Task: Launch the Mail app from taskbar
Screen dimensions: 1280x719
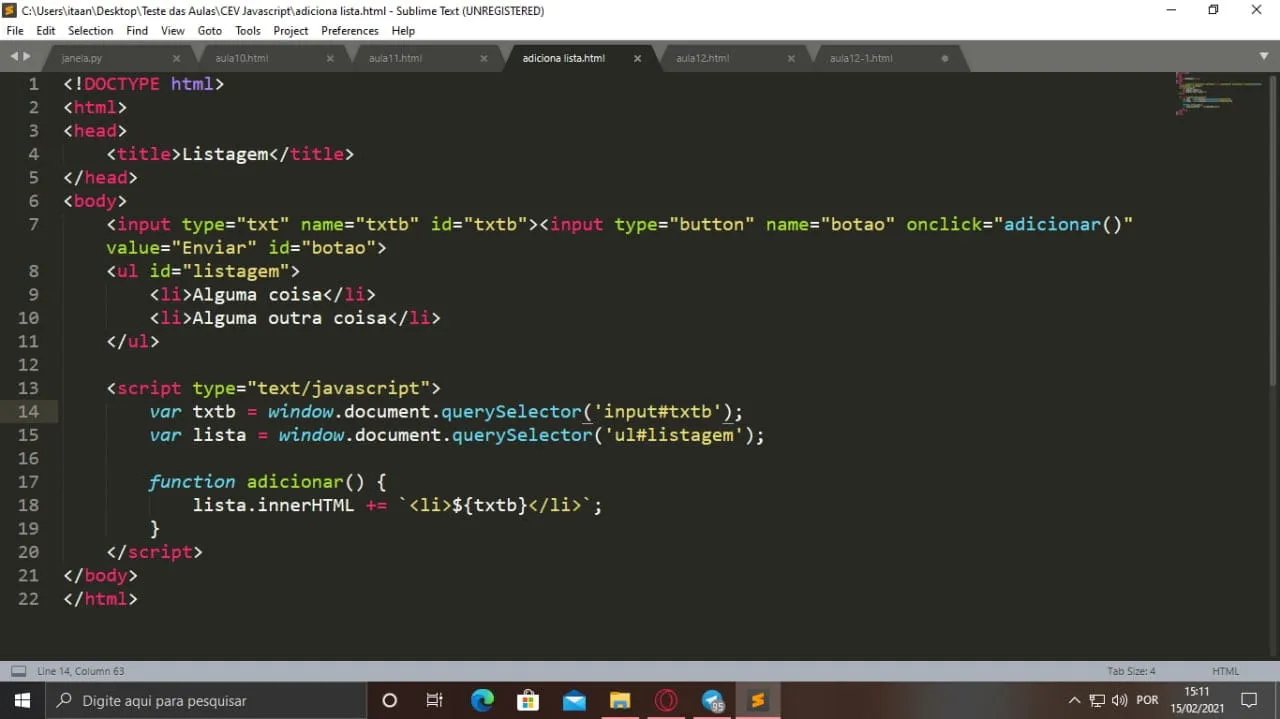Action: [574, 700]
